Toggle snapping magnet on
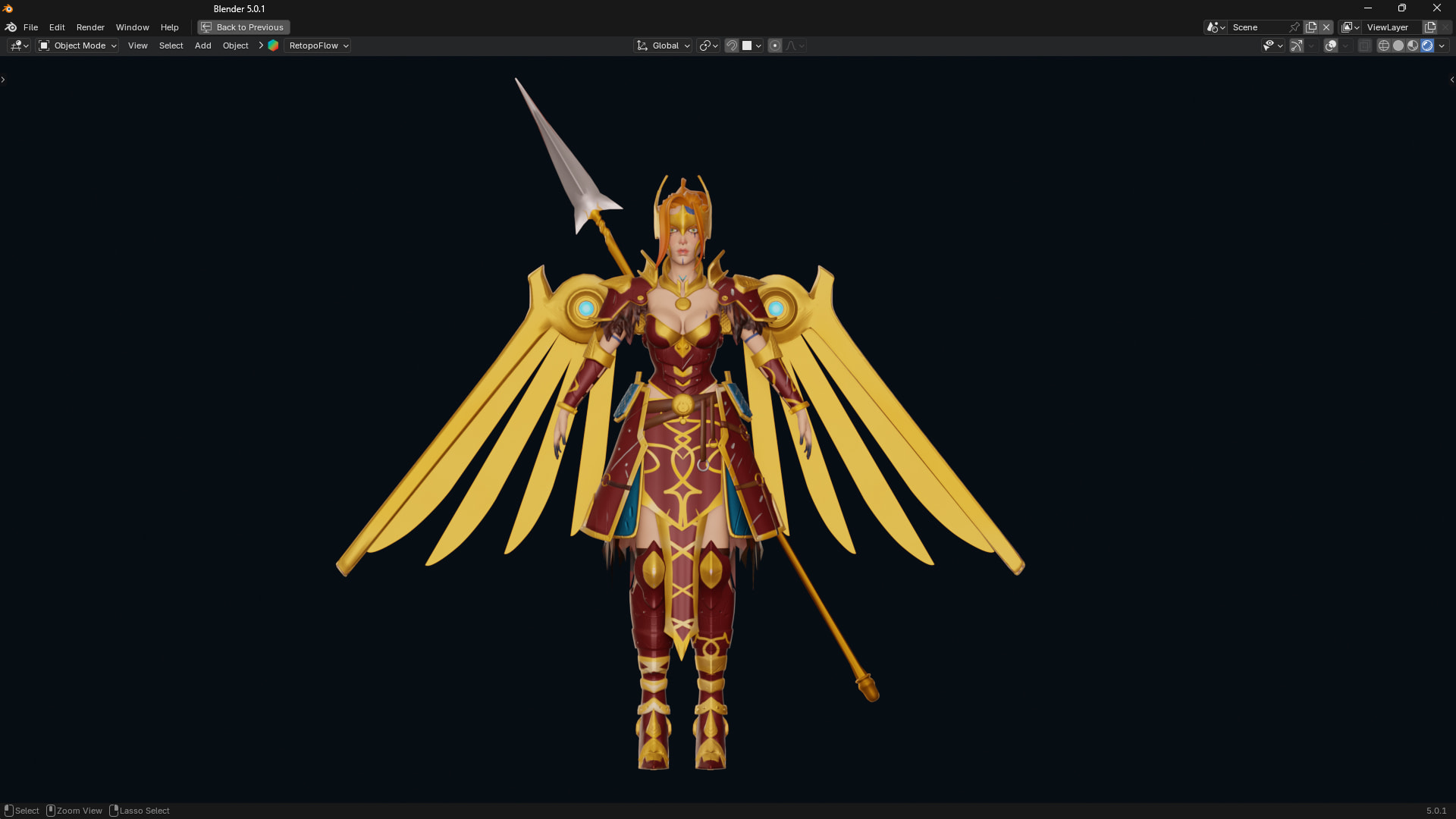The image size is (1456, 819). pos(731,45)
